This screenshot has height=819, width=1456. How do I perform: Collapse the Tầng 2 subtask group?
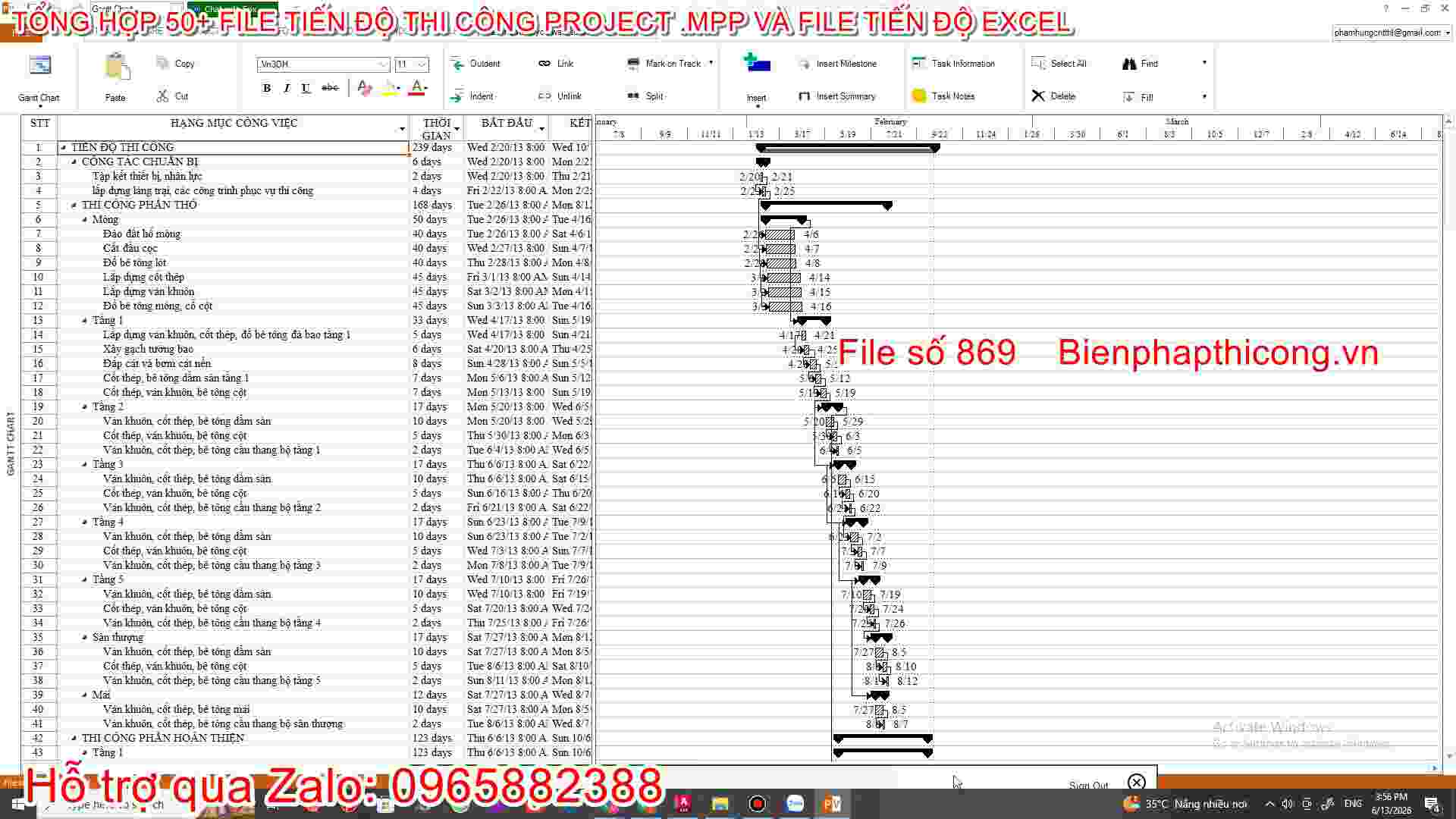pos(85,407)
